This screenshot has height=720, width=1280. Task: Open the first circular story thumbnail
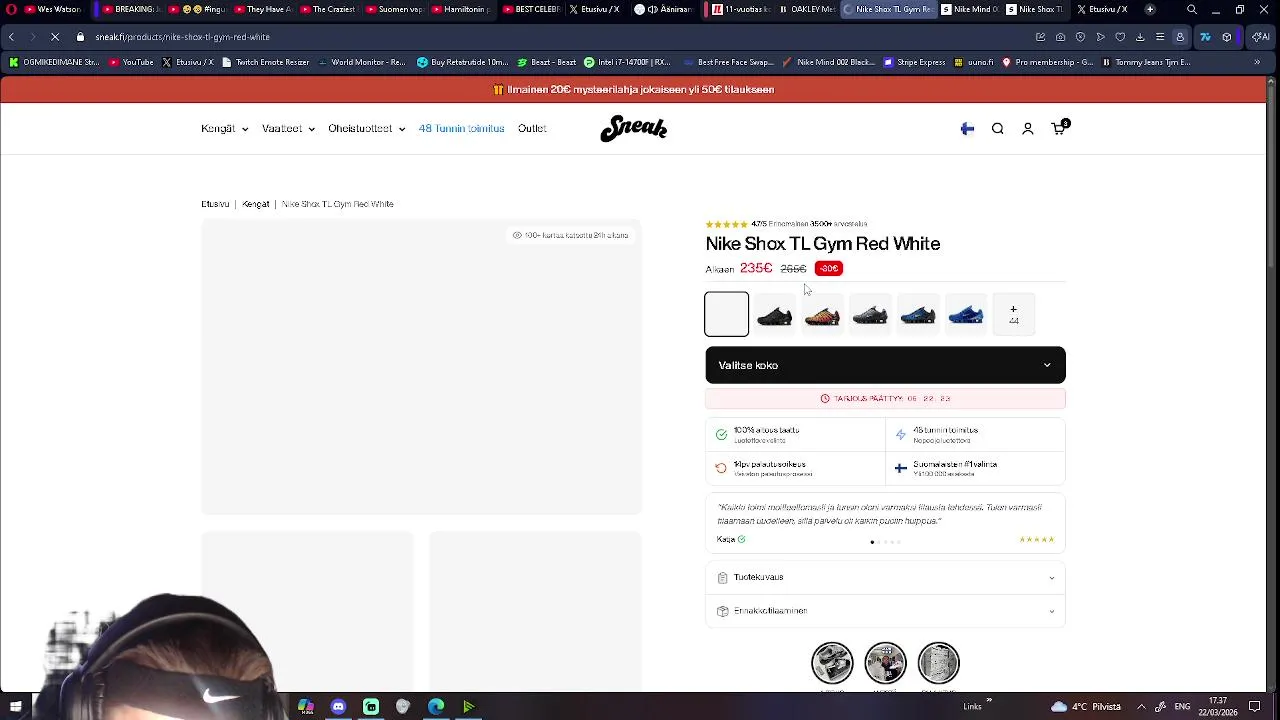[x=832, y=663]
